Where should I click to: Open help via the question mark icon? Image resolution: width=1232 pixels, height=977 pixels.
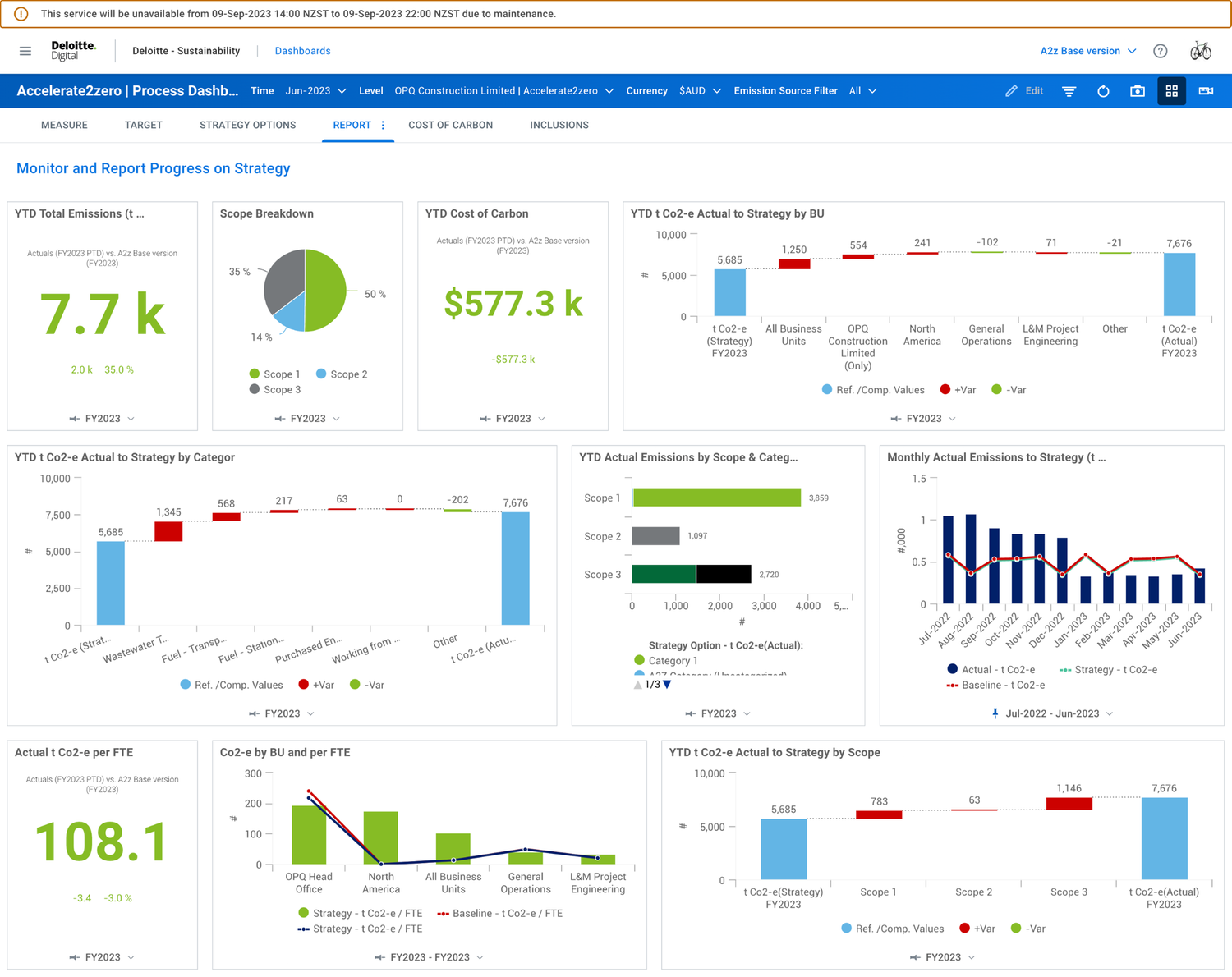[1161, 50]
